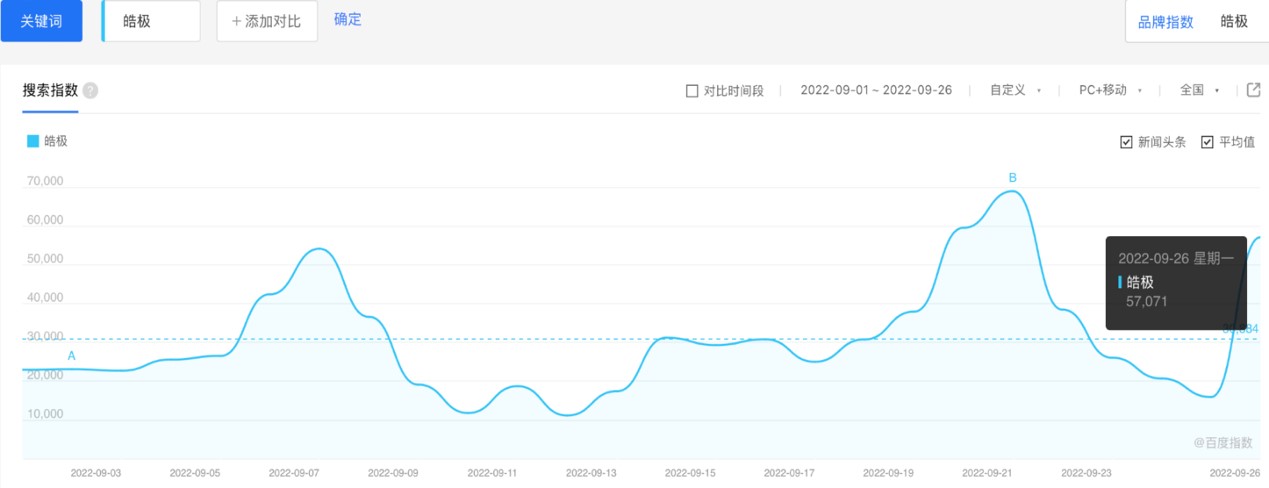
Task: Open the 品牌指数 tab
Action: pyautogui.click(x=1166, y=22)
